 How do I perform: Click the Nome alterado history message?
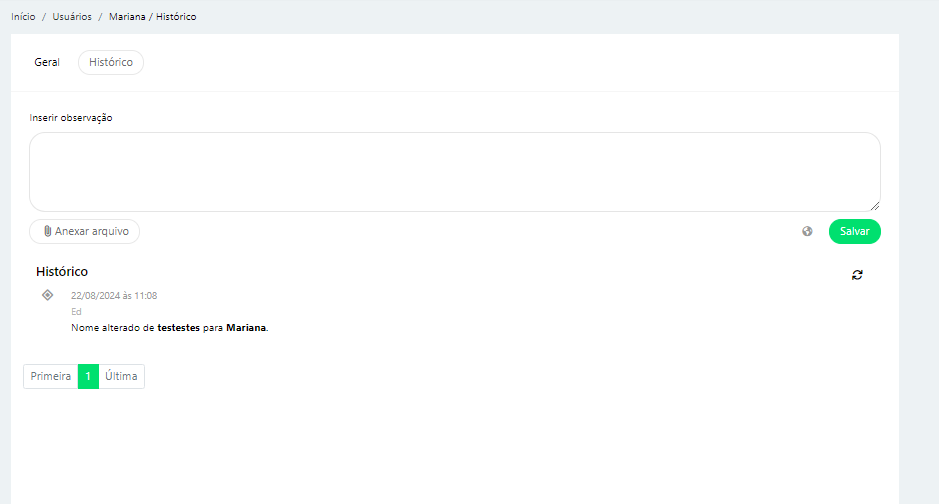pyautogui.click(x=170, y=328)
